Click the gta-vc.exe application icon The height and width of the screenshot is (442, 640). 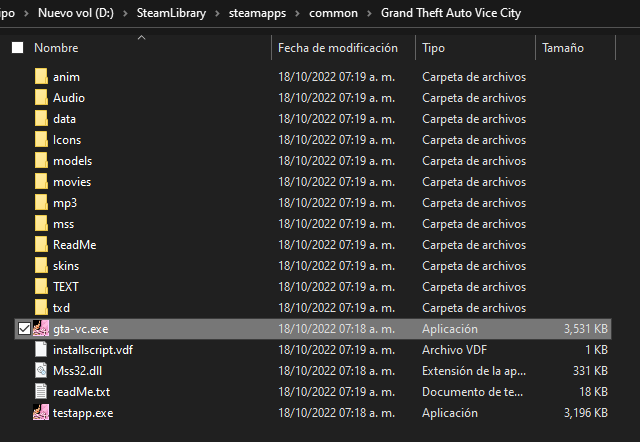41,329
